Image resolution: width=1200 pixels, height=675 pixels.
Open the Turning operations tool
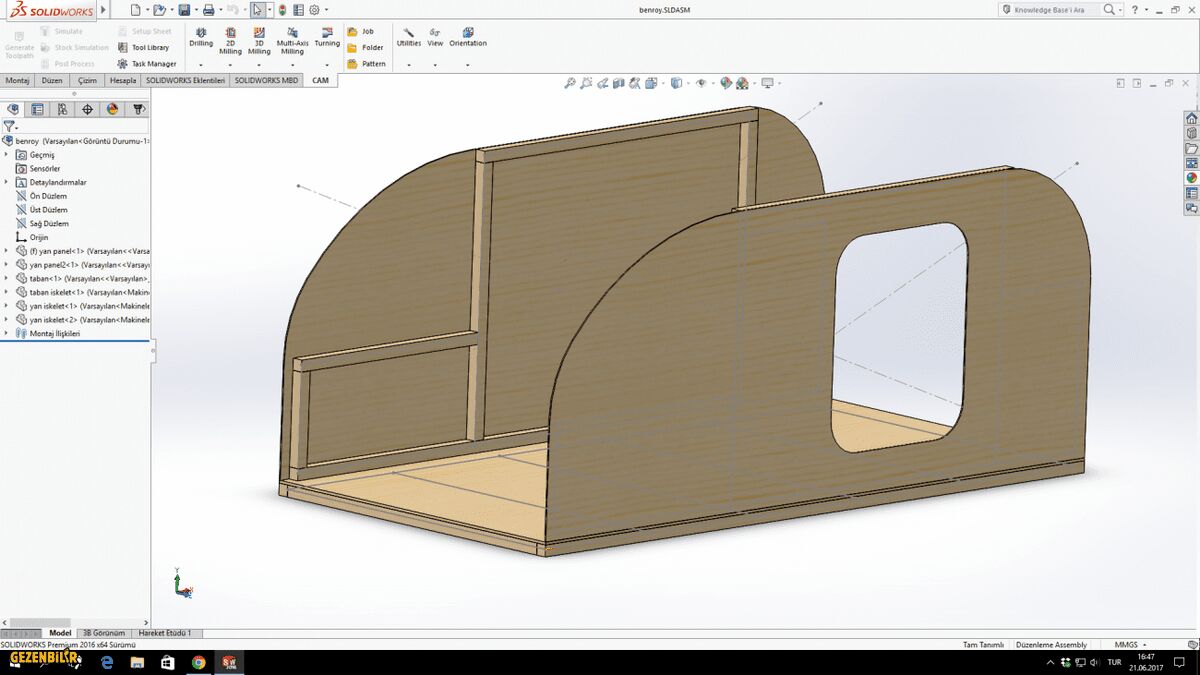click(327, 38)
